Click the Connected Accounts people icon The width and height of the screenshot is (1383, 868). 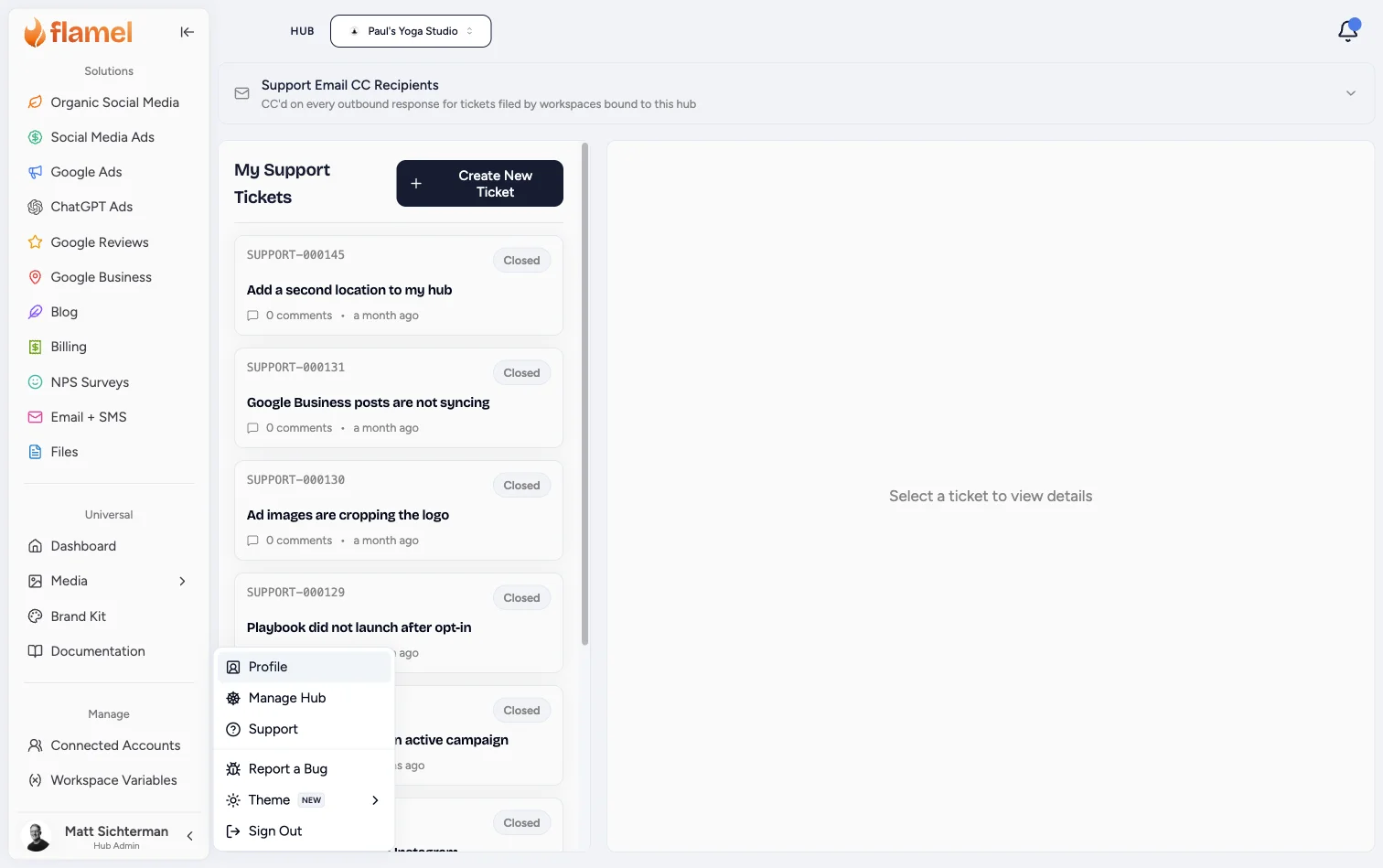pos(35,745)
